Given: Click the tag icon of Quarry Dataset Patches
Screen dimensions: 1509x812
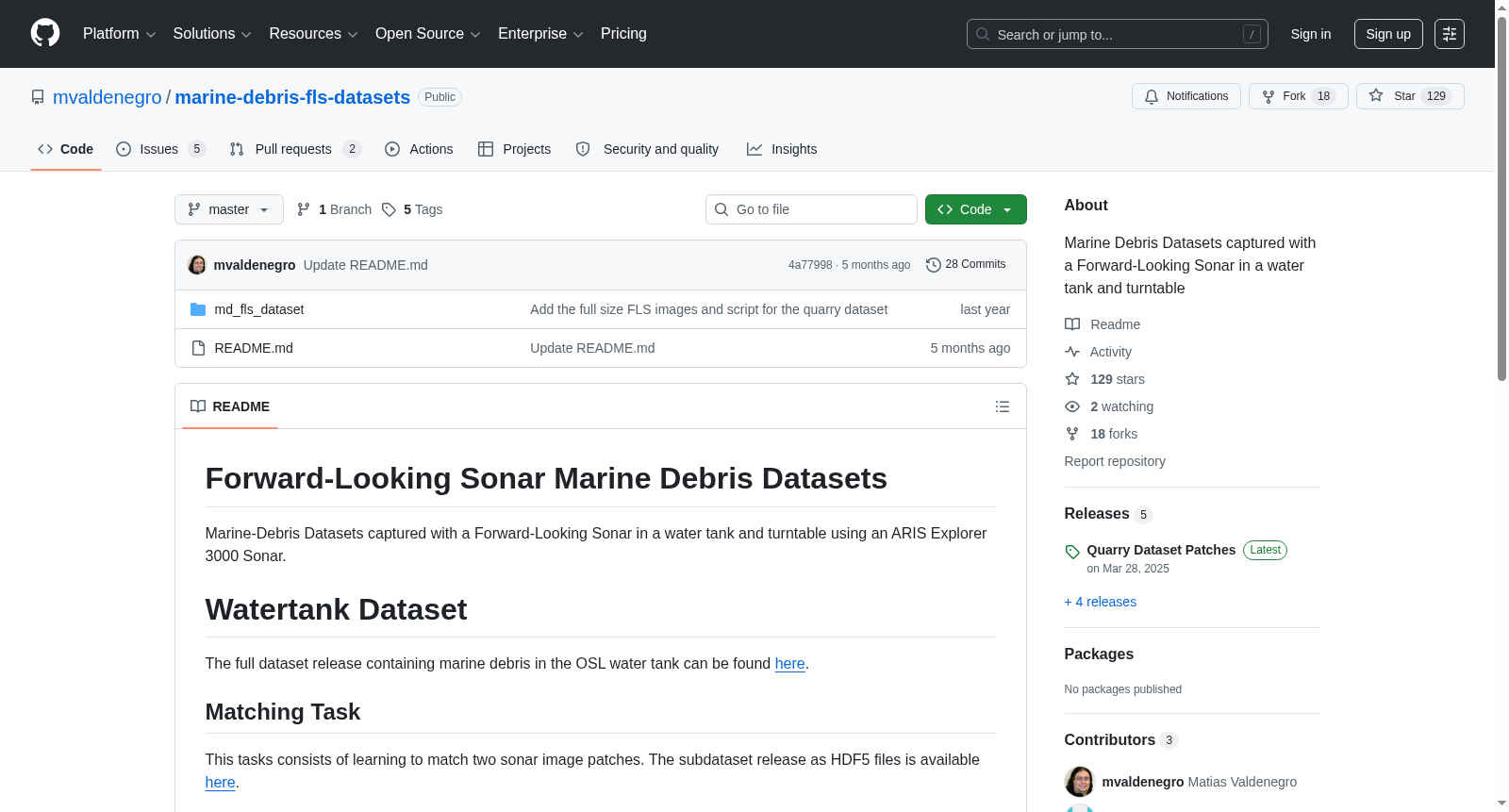Looking at the screenshot, I should pyautogui.click(x=1072, y=552).
